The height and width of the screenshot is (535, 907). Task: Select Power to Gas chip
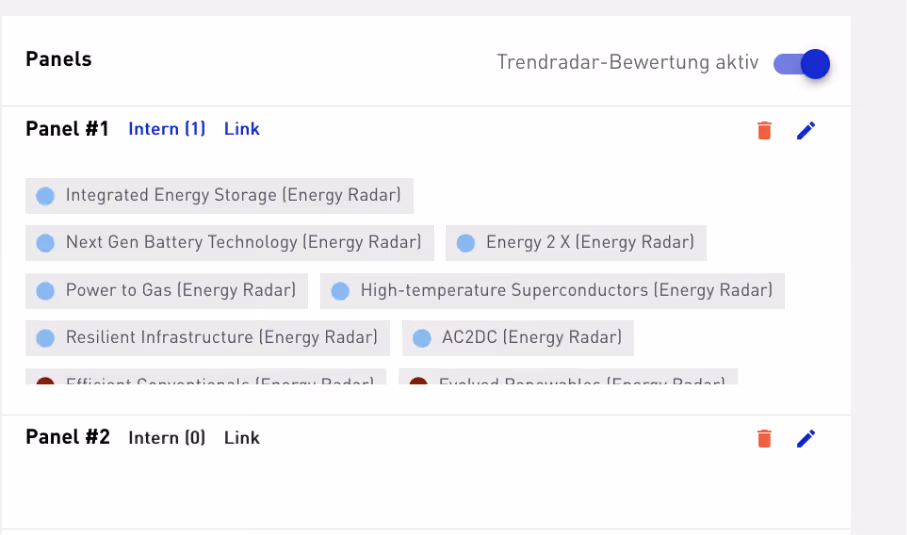167,290
